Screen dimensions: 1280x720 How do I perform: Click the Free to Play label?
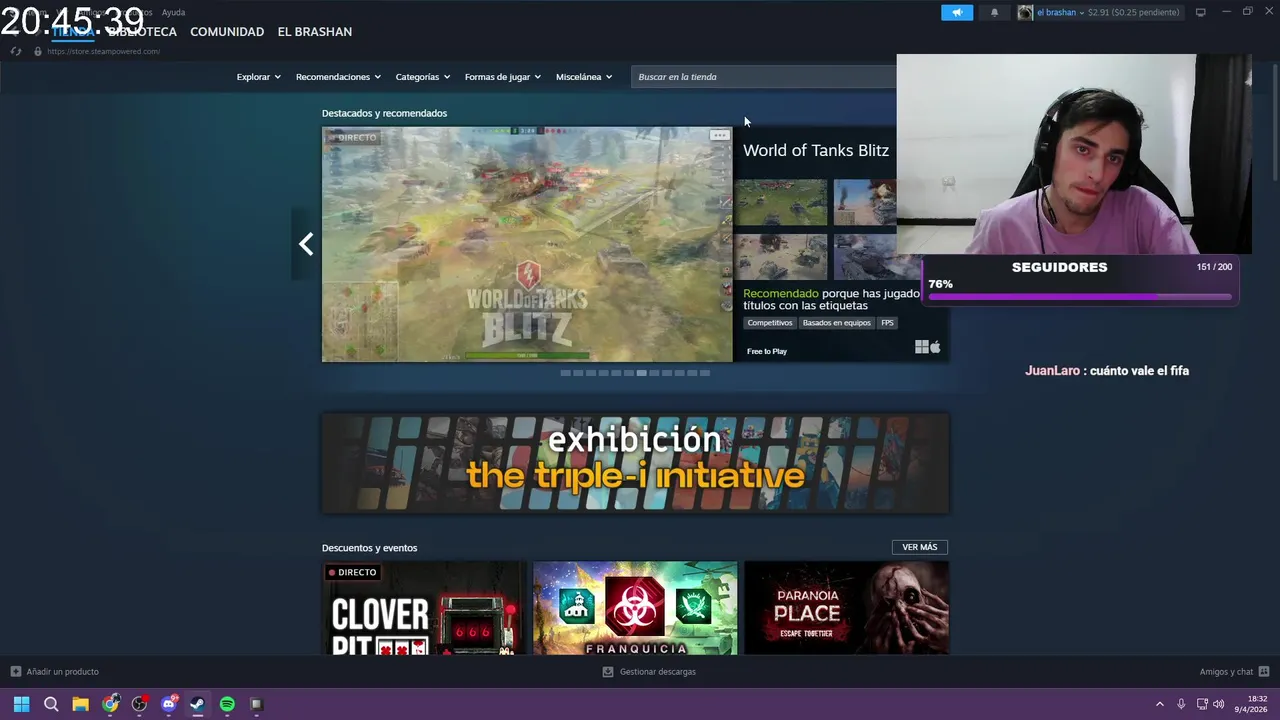[767, 351]
